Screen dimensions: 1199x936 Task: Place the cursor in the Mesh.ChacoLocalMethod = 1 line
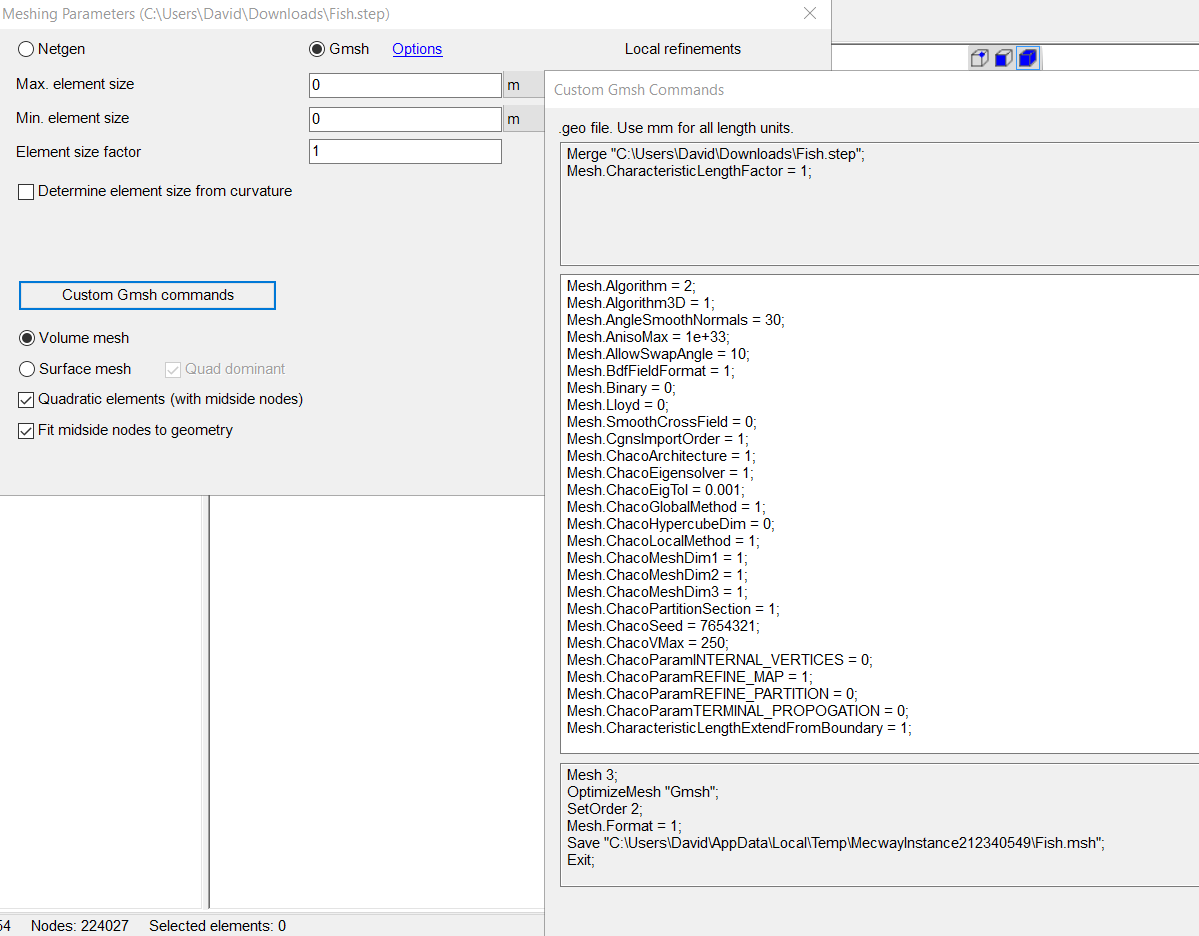[663, 541]
